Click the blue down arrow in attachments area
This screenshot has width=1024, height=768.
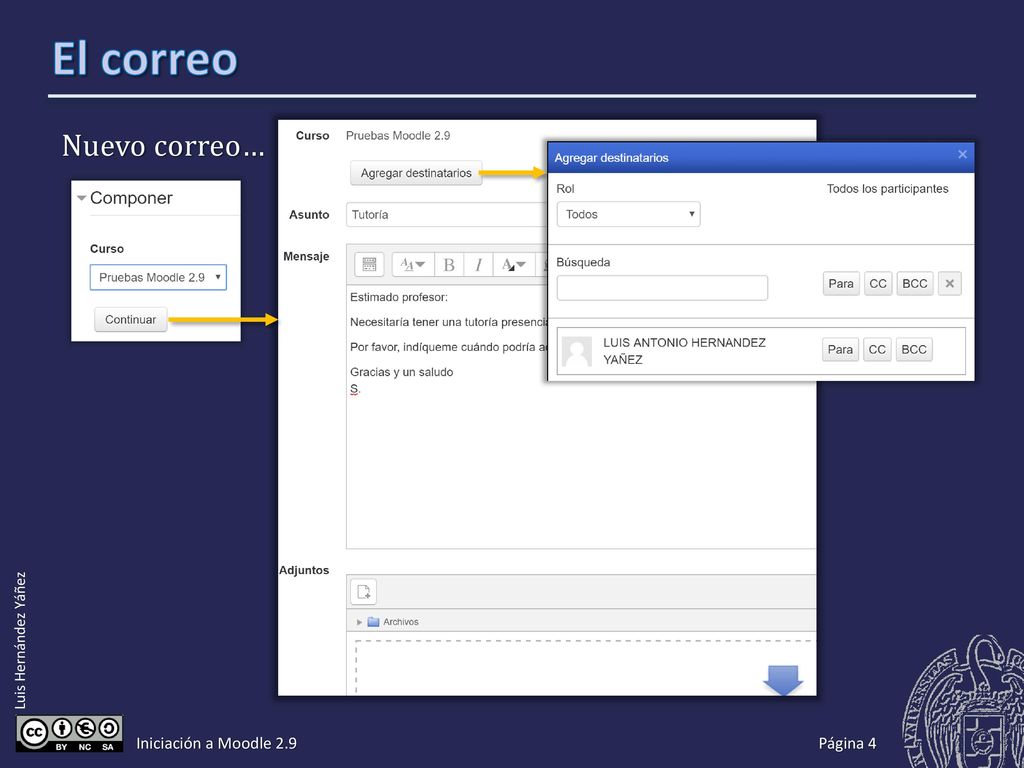pos(783,680)
